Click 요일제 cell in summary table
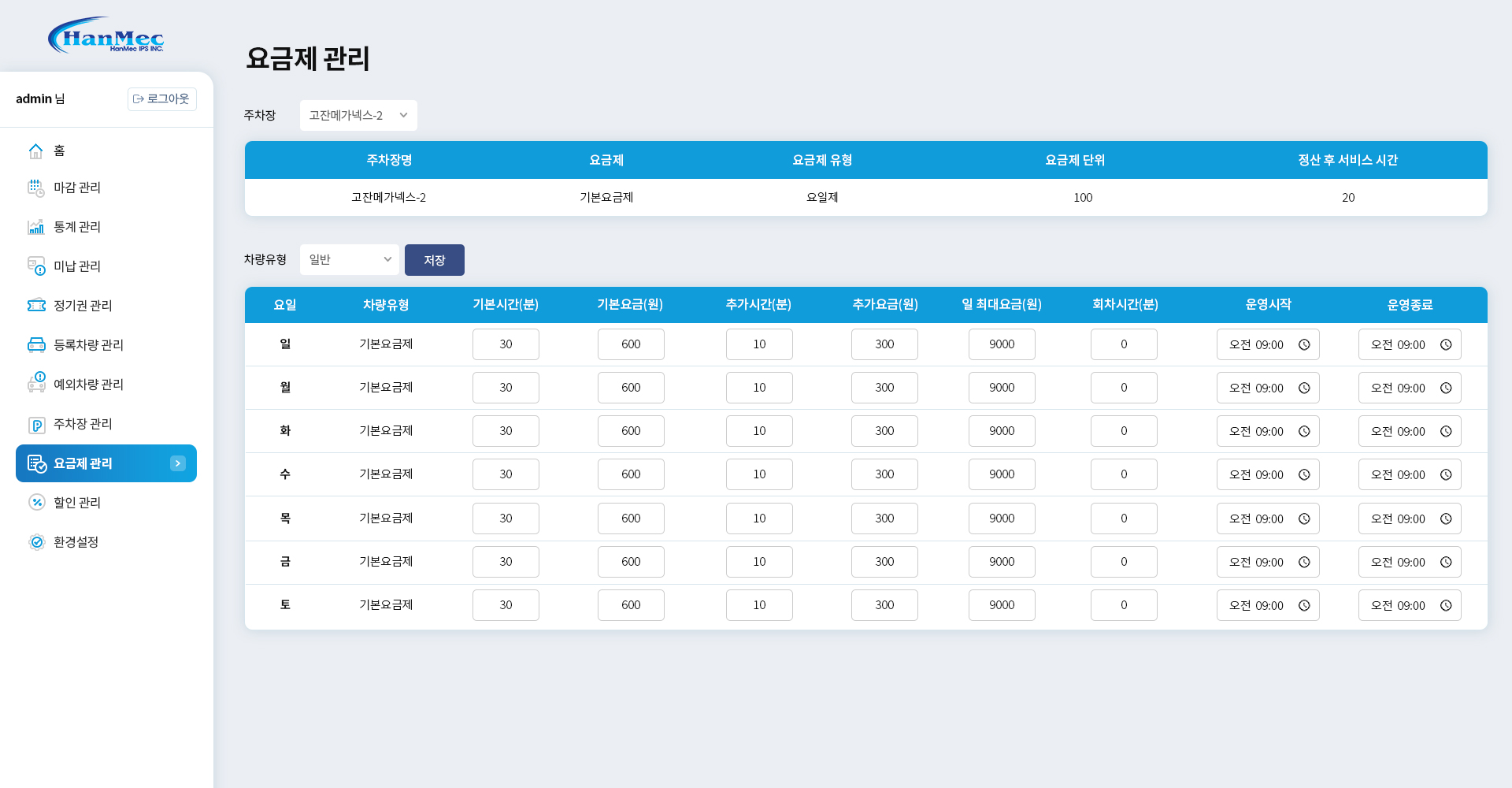1512x788 pixels. [x=822, y=198]
